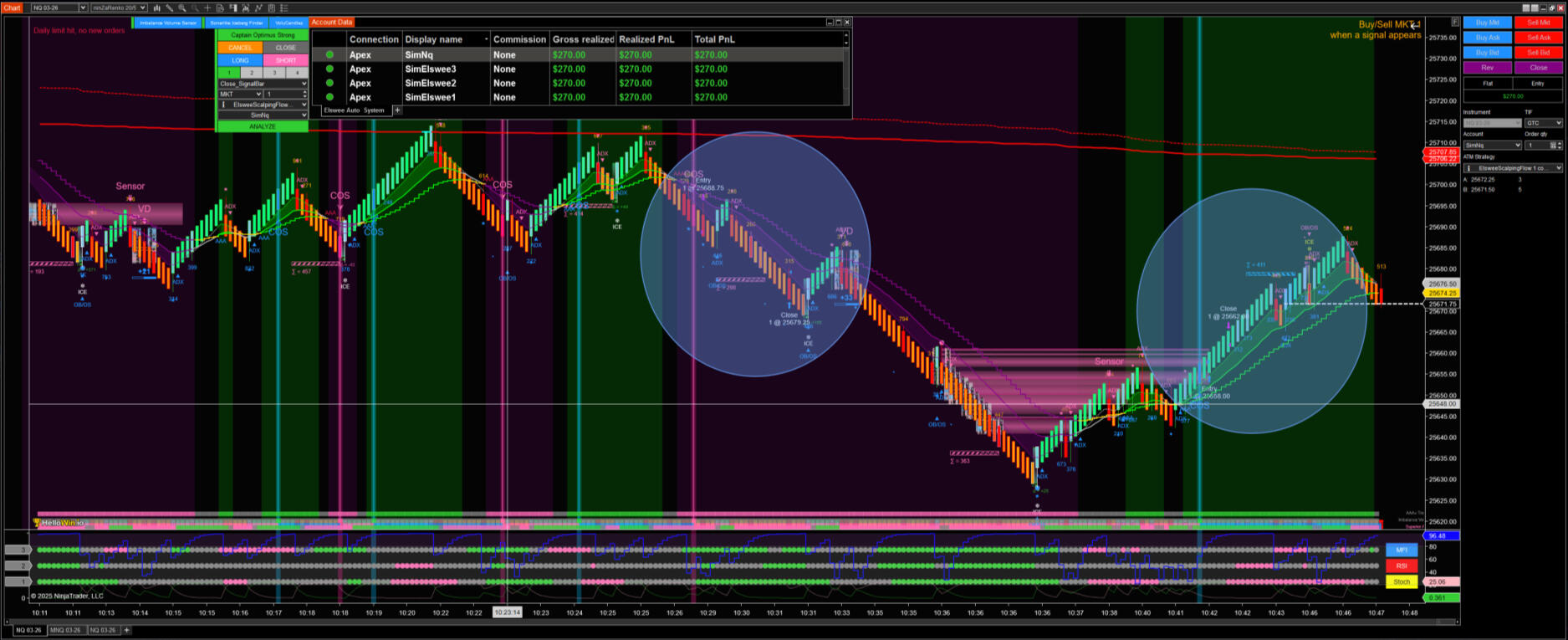Expand the TIF dropdown showing GTC
Viewport: 1568px width, 640px height.
coord(1542,123)
